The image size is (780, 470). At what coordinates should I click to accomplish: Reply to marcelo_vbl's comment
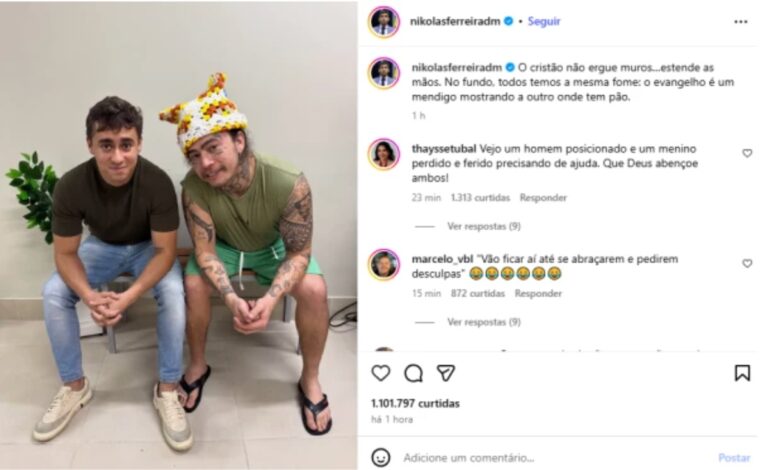tap(538, 294)
